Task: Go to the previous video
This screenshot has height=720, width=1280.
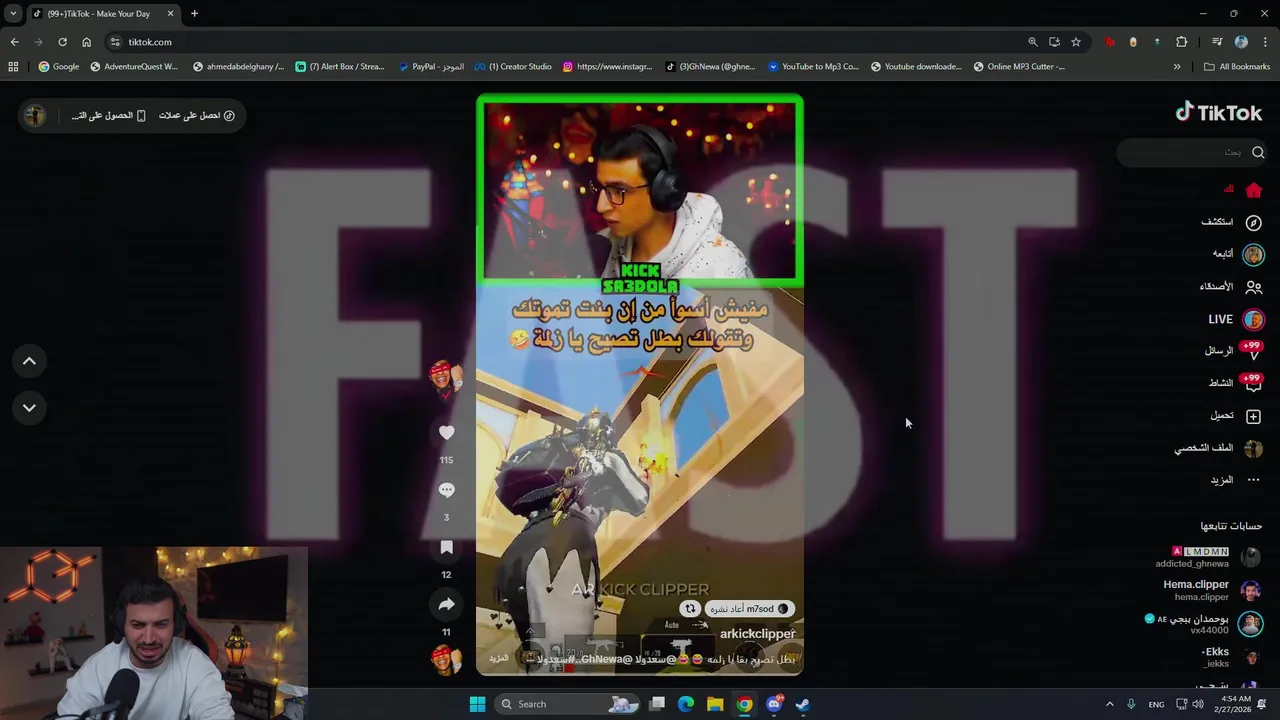Action: pyautogui.click(x=29, y=361)
